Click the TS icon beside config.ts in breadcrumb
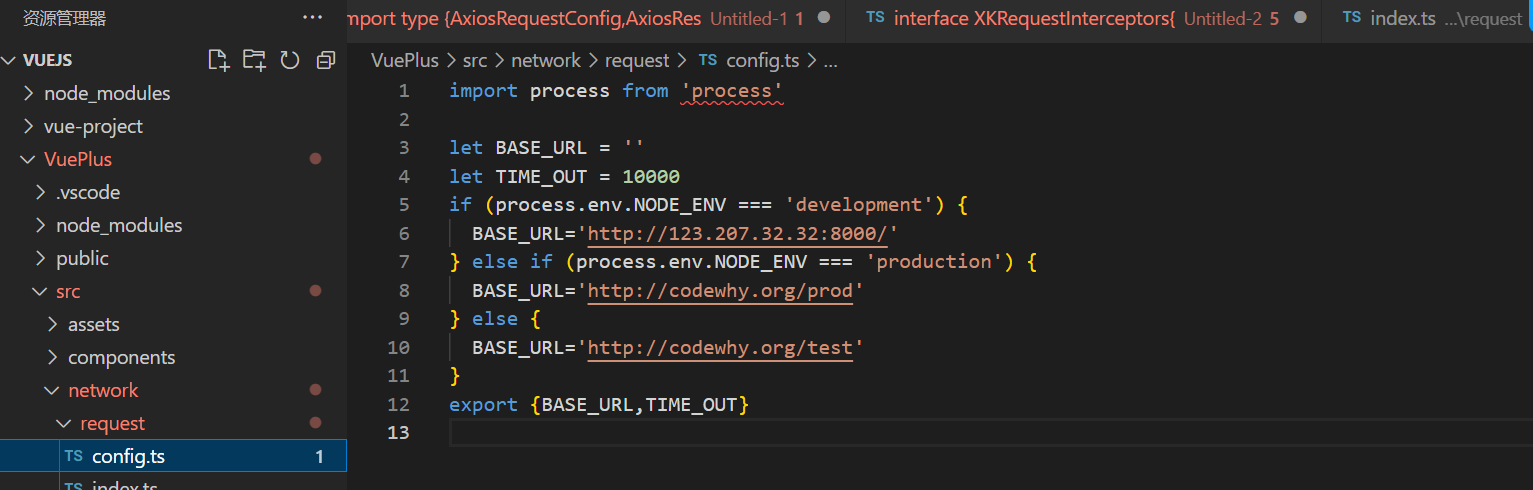Viewport: 1533px width, 490px height. (x=708, y=60)
